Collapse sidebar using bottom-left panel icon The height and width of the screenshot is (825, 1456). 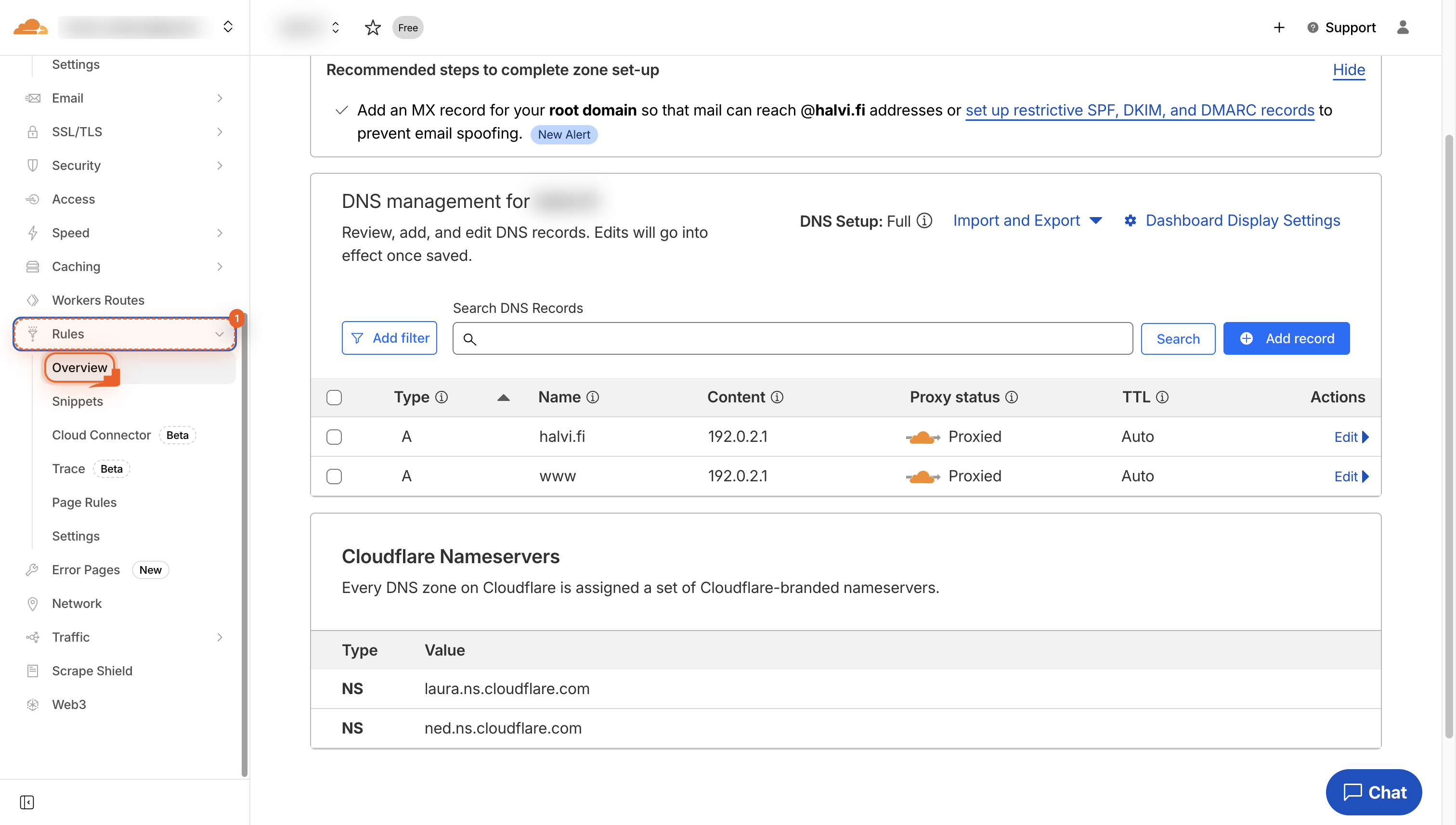pos(26,802)
